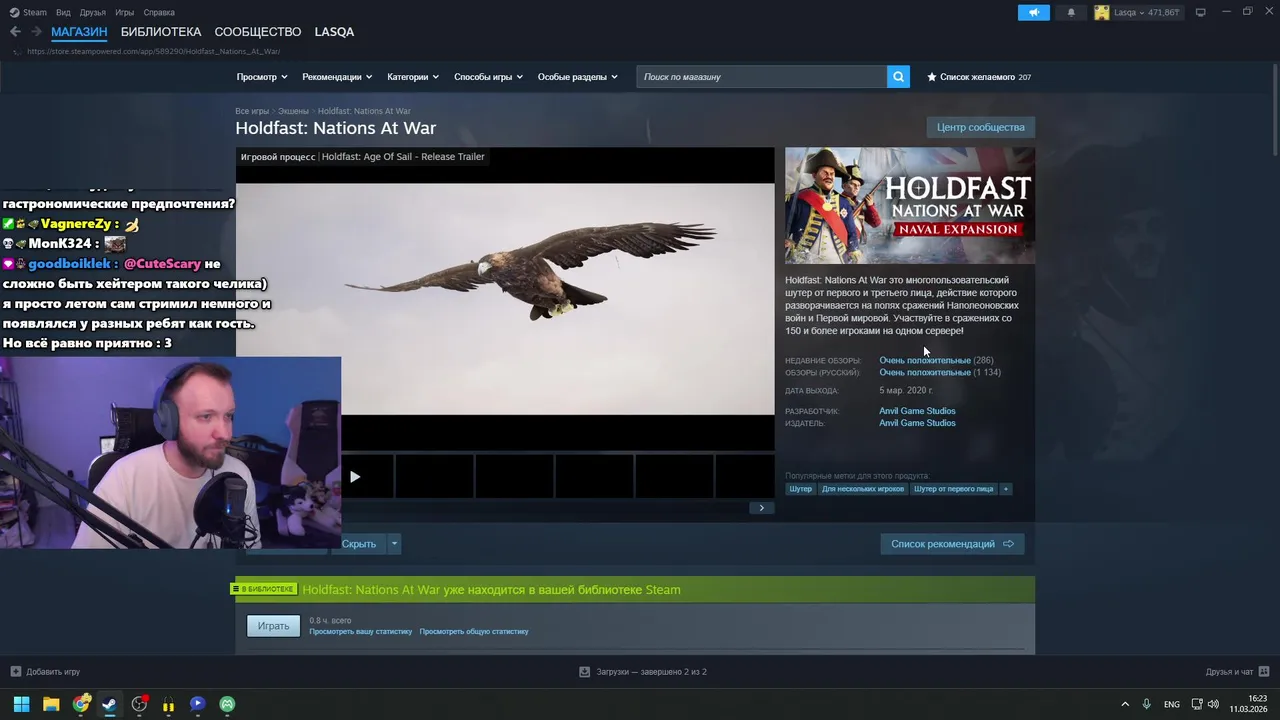
Task: Expand the Особые разделы dropdown
Action: (578, 77)
